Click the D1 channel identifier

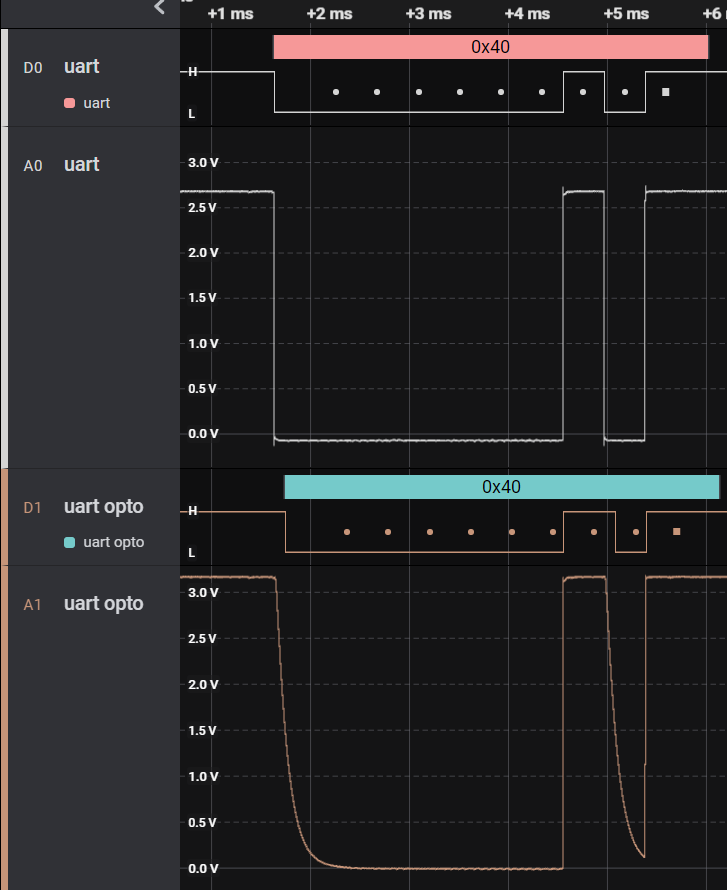pyautogui.click(x=32, y=507)
